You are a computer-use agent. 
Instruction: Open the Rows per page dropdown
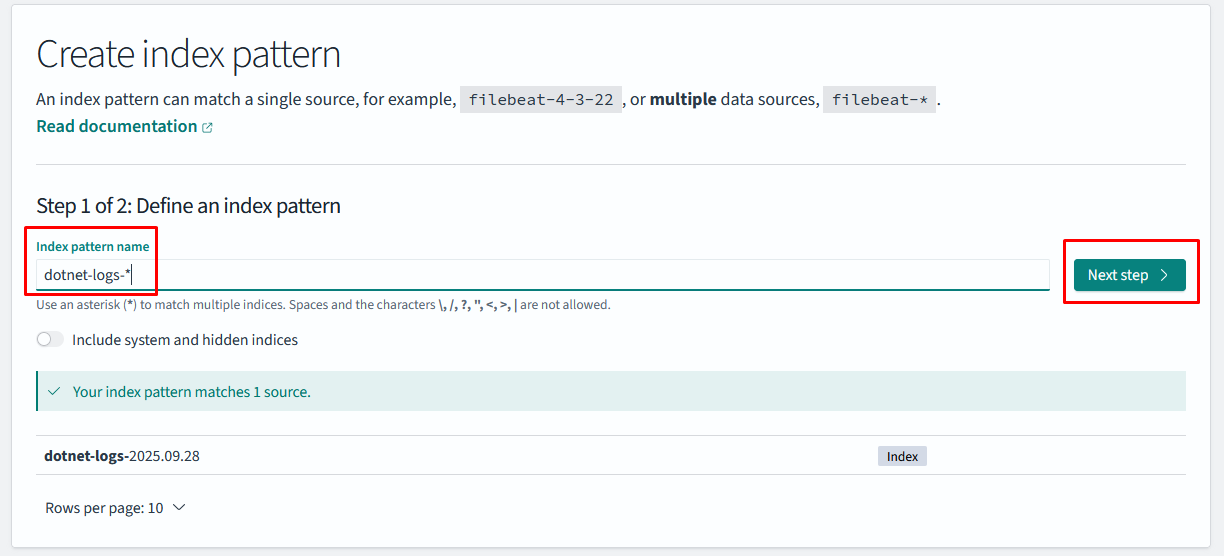click(x=115, y=508)
